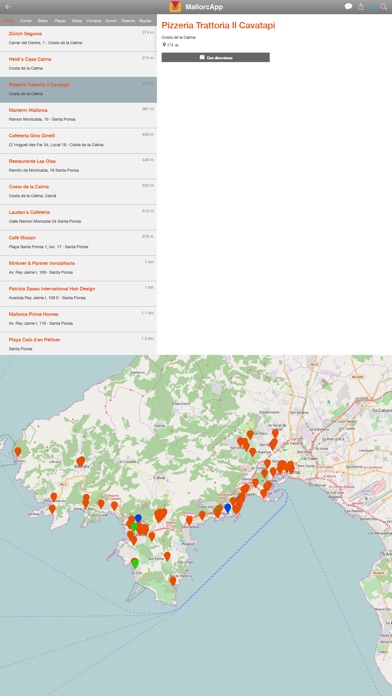Open Zürich Seguros list entry
This screenshot has height=696, width=392.
click(78, 39)
